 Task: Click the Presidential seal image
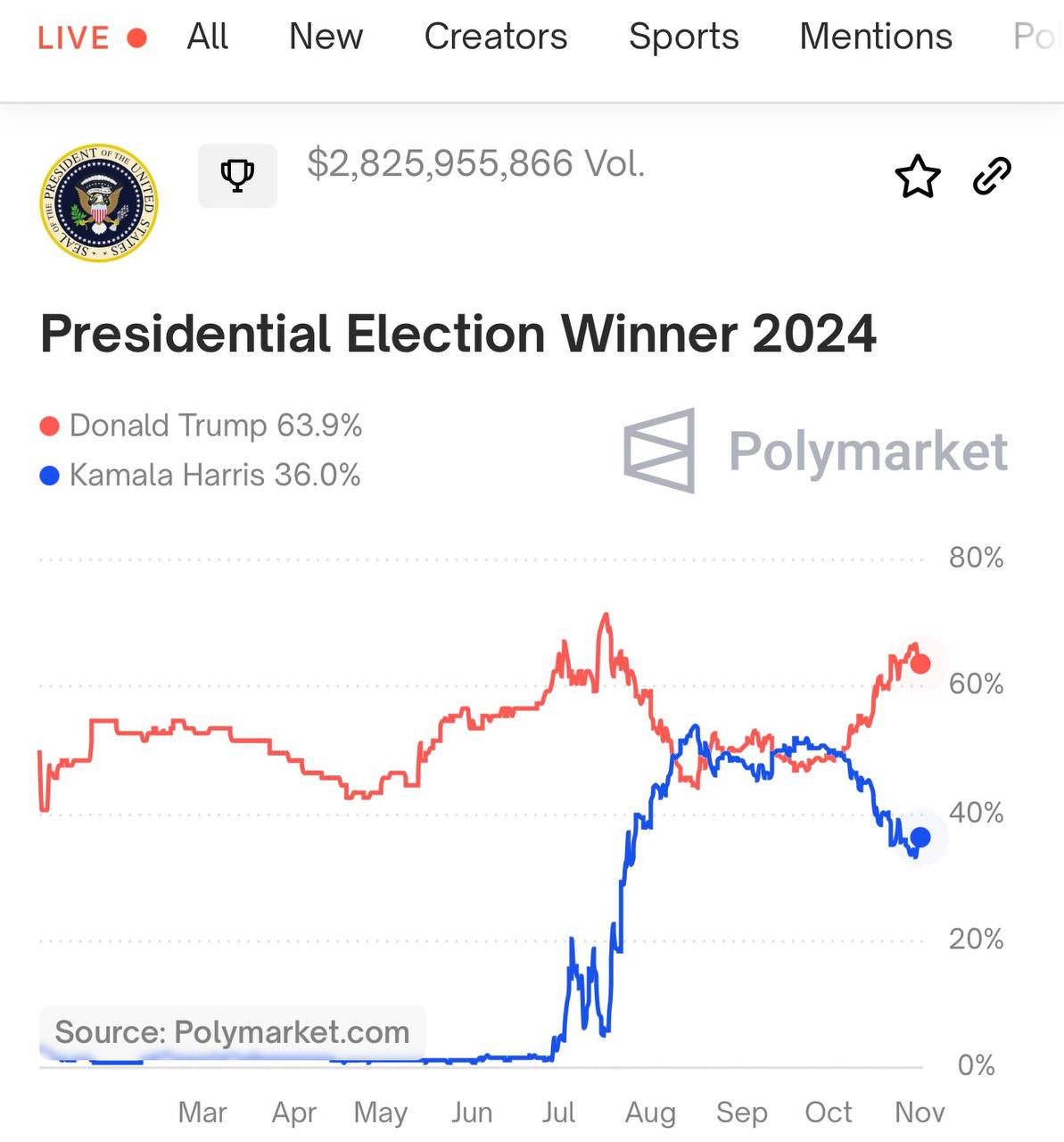(99, 203)
